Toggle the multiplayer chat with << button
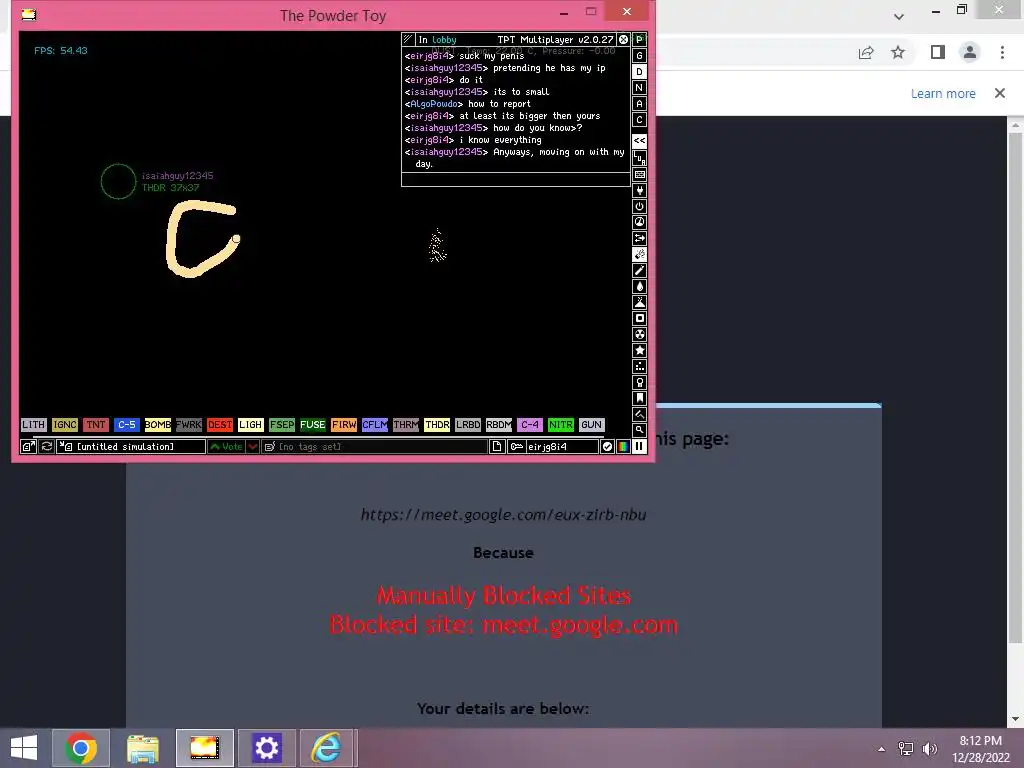The image size is (1024, 768). 639,140
